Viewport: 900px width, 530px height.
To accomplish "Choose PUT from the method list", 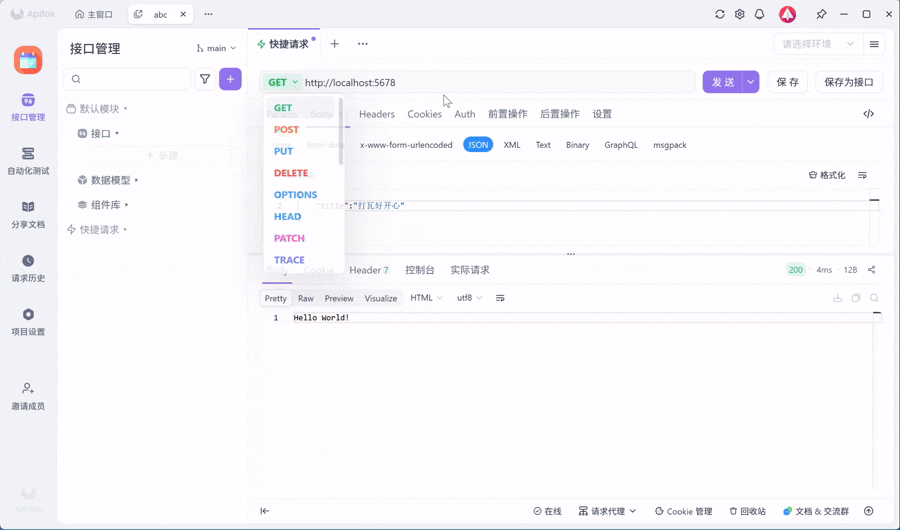I will point(284,151).
